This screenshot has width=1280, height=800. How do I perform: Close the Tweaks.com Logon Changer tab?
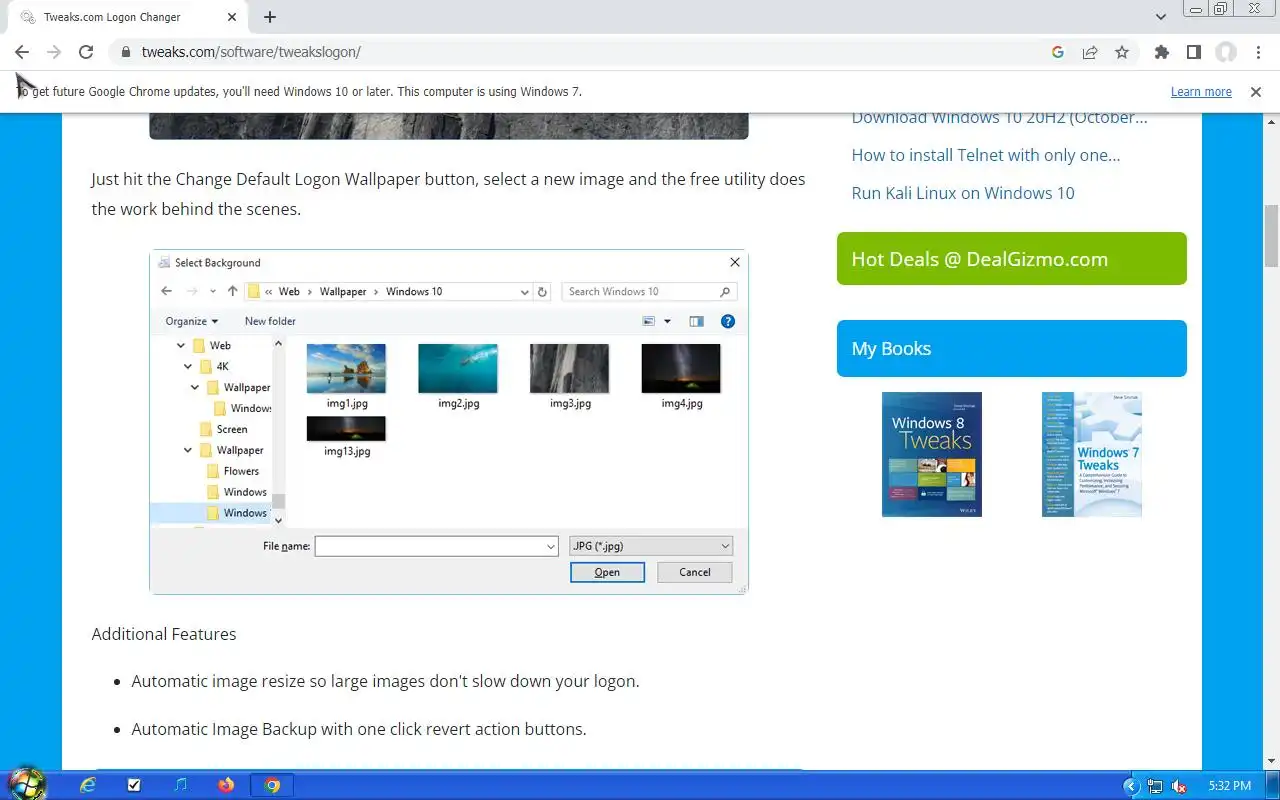[232, 17]
